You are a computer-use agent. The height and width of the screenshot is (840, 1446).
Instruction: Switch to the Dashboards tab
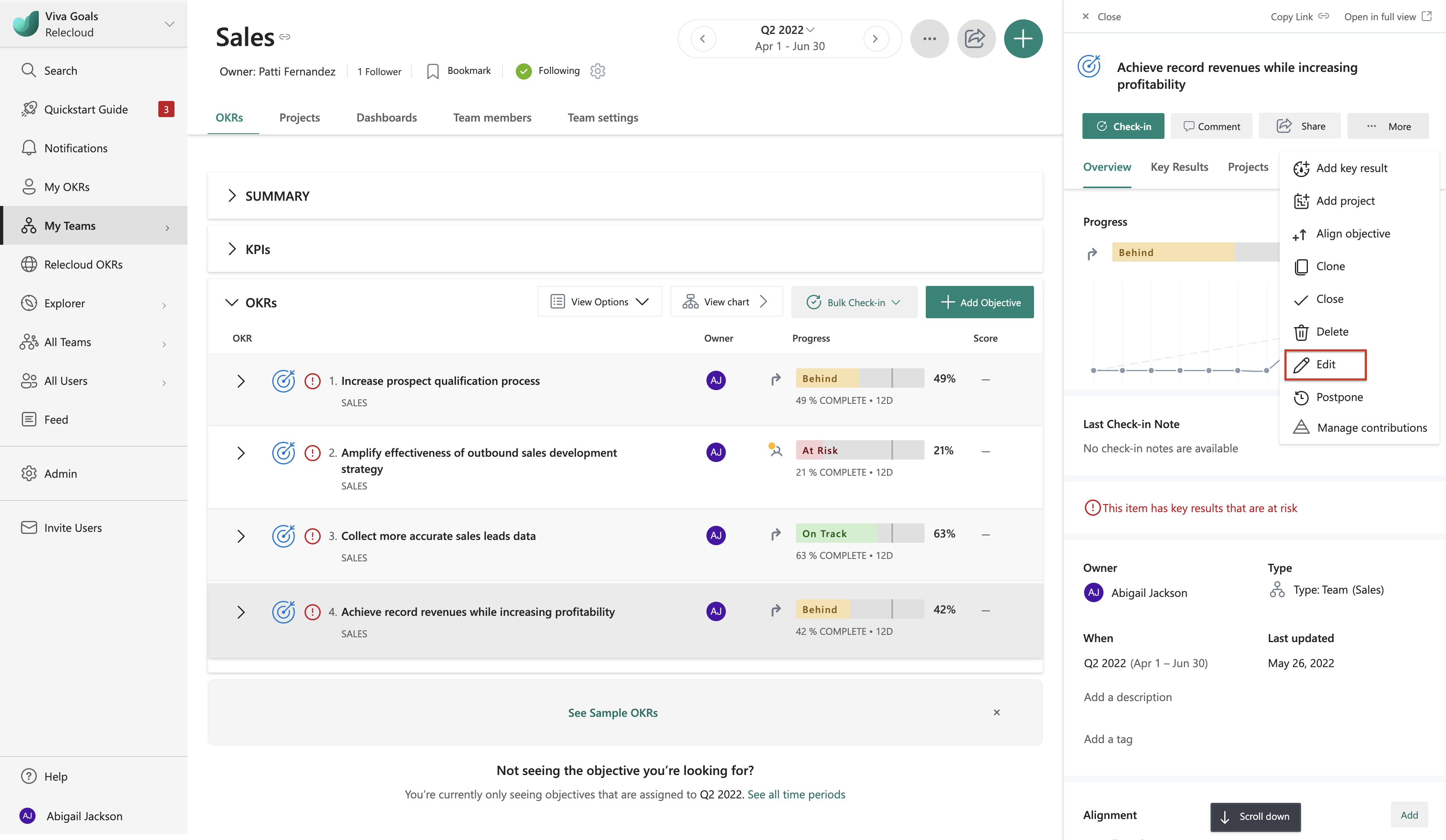386,118
